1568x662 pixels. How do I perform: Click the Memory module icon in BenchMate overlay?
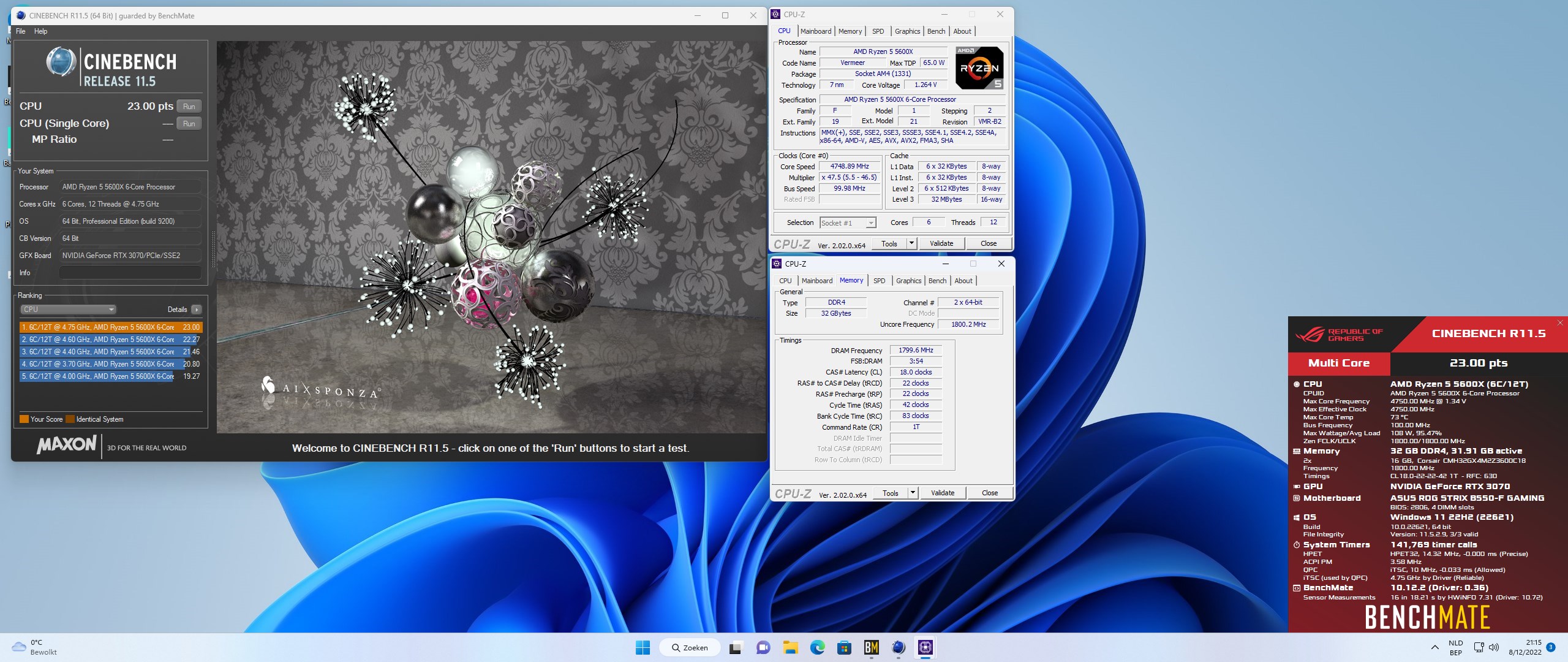(1296, 451)
